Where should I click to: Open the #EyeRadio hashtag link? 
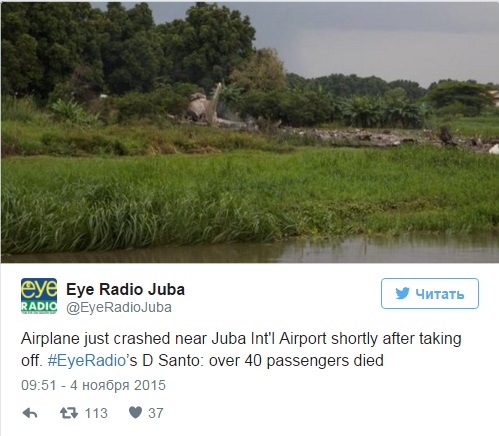coord(86,361)
